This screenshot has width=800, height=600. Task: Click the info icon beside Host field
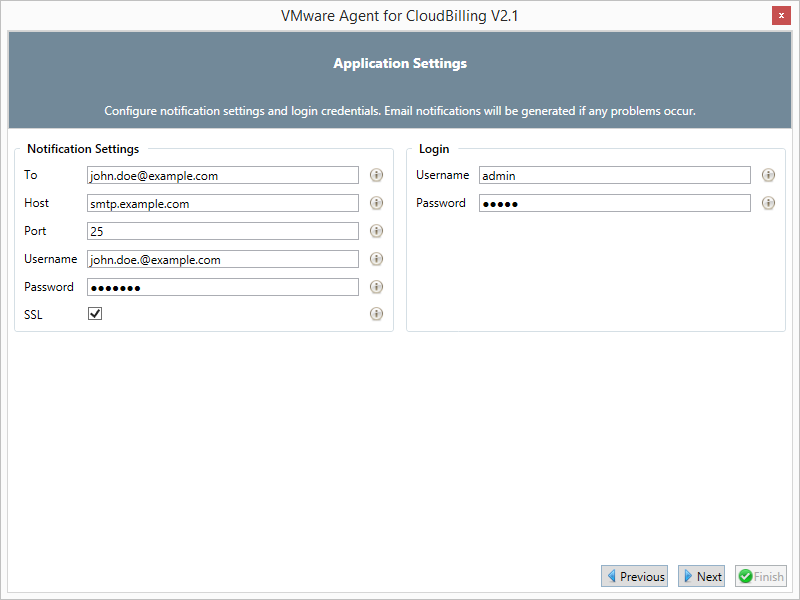point(376,203)
